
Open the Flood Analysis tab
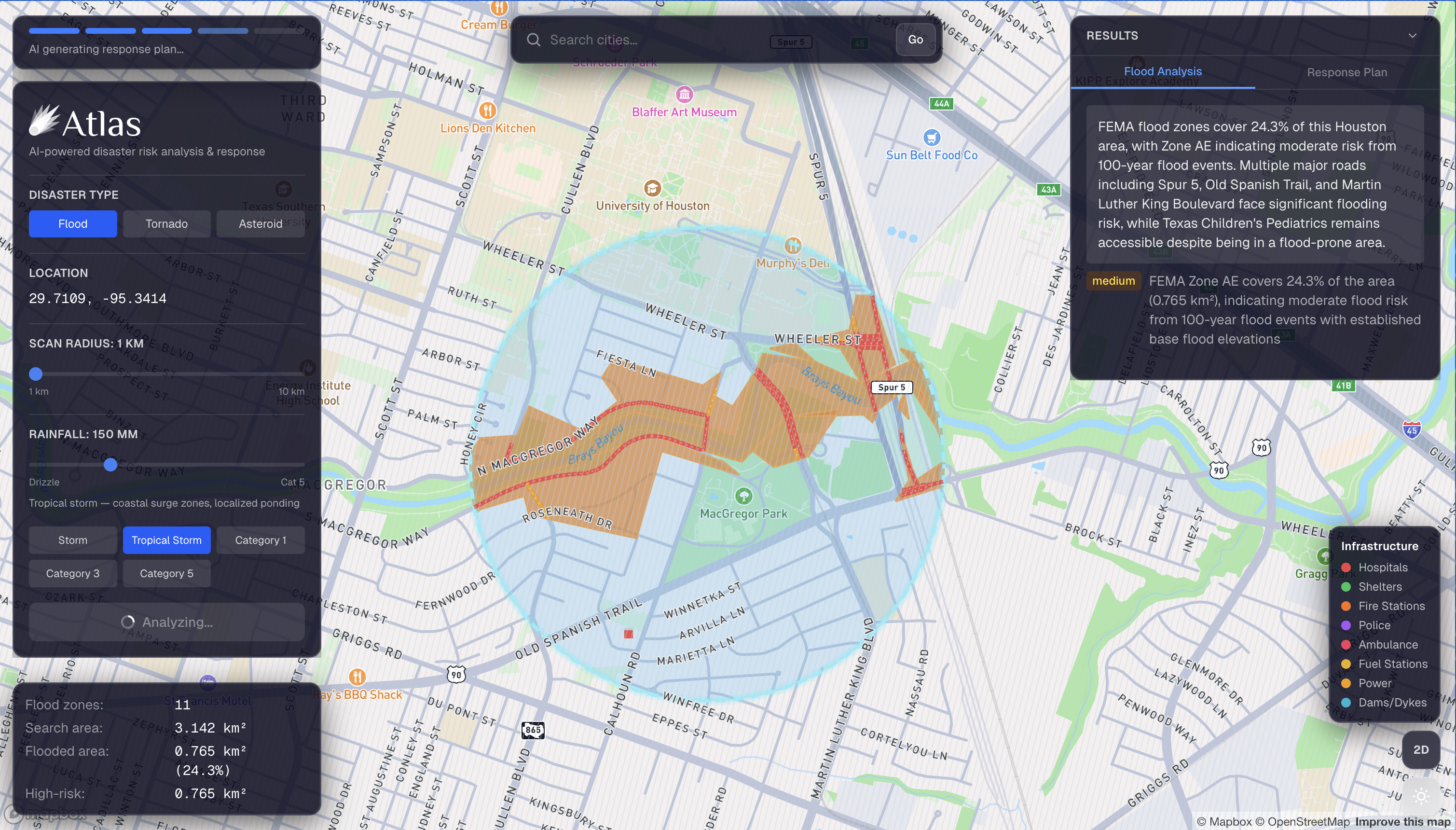click(x=1163, y=72)
